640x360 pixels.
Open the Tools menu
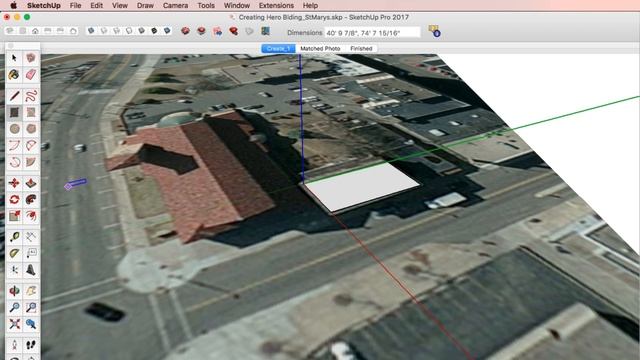(206, 5)
